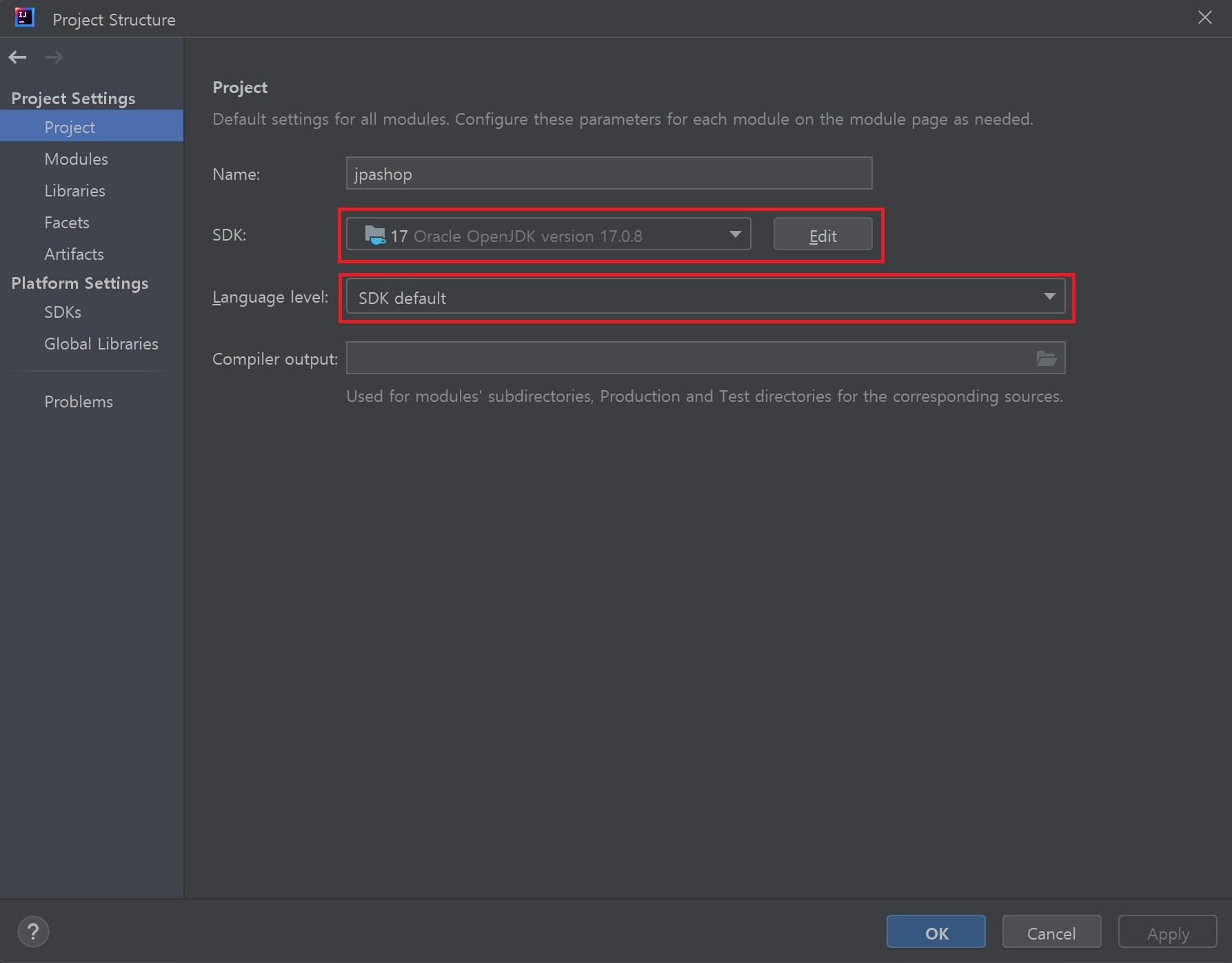This screenshot has width=1232, height=963.
Task: Click the Project Settings section heading
Action: (x=73, y=98)
